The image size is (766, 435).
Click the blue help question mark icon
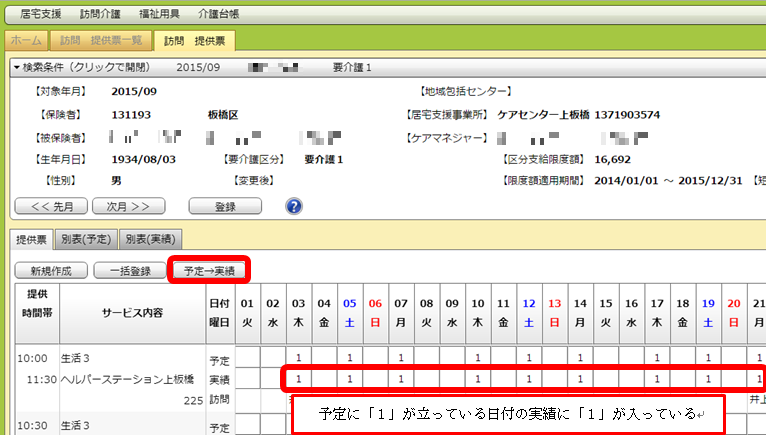point(294,206)
